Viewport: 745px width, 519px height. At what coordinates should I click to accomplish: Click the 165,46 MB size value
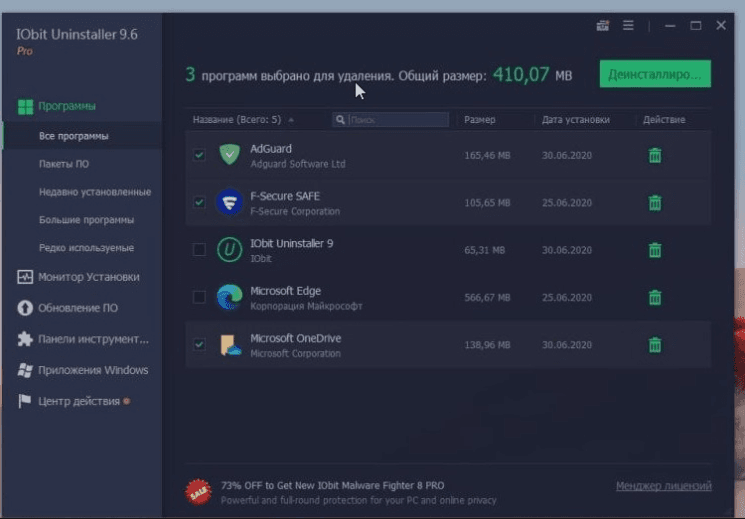pyautogui.click(x=487, y=155)
